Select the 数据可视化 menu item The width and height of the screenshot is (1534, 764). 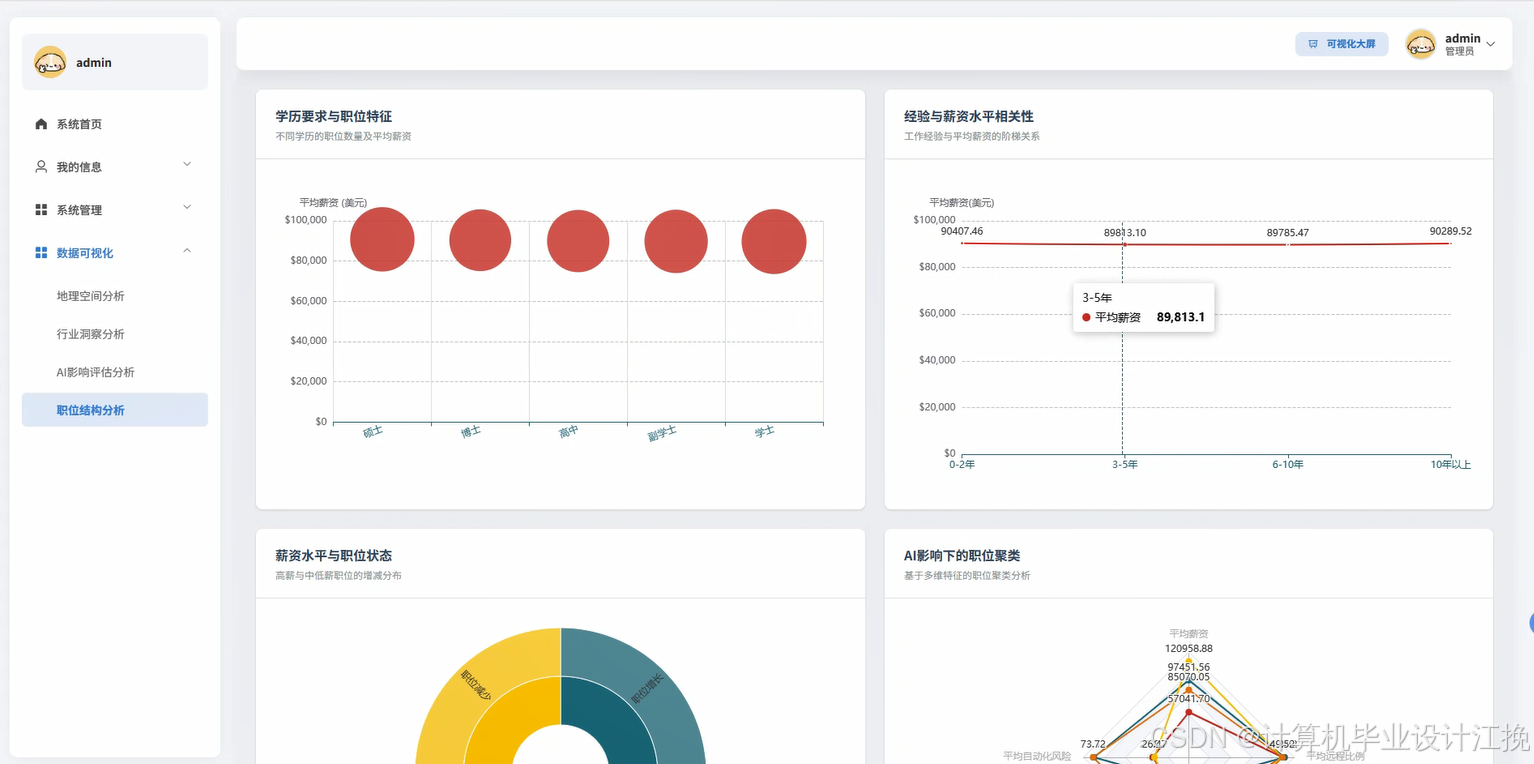pyautogui.click(x=115, y=253)
